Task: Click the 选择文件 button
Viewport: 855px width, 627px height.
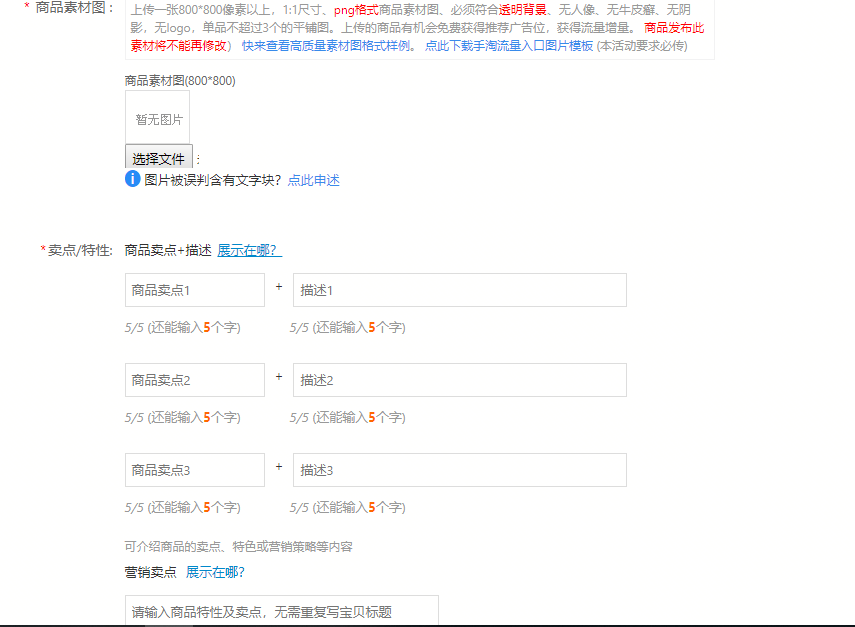Action: pos(159,157)
